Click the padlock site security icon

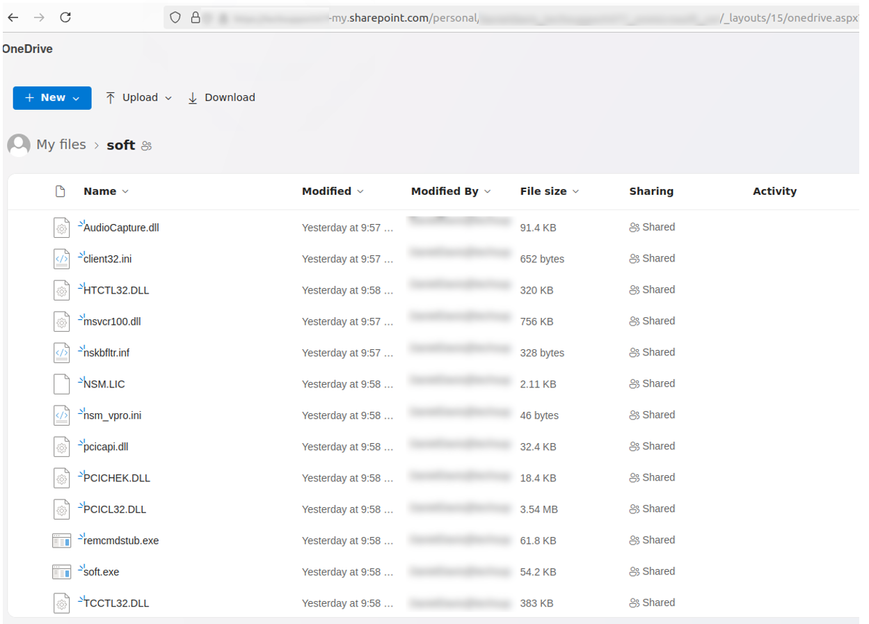click(x=196, y=18)
